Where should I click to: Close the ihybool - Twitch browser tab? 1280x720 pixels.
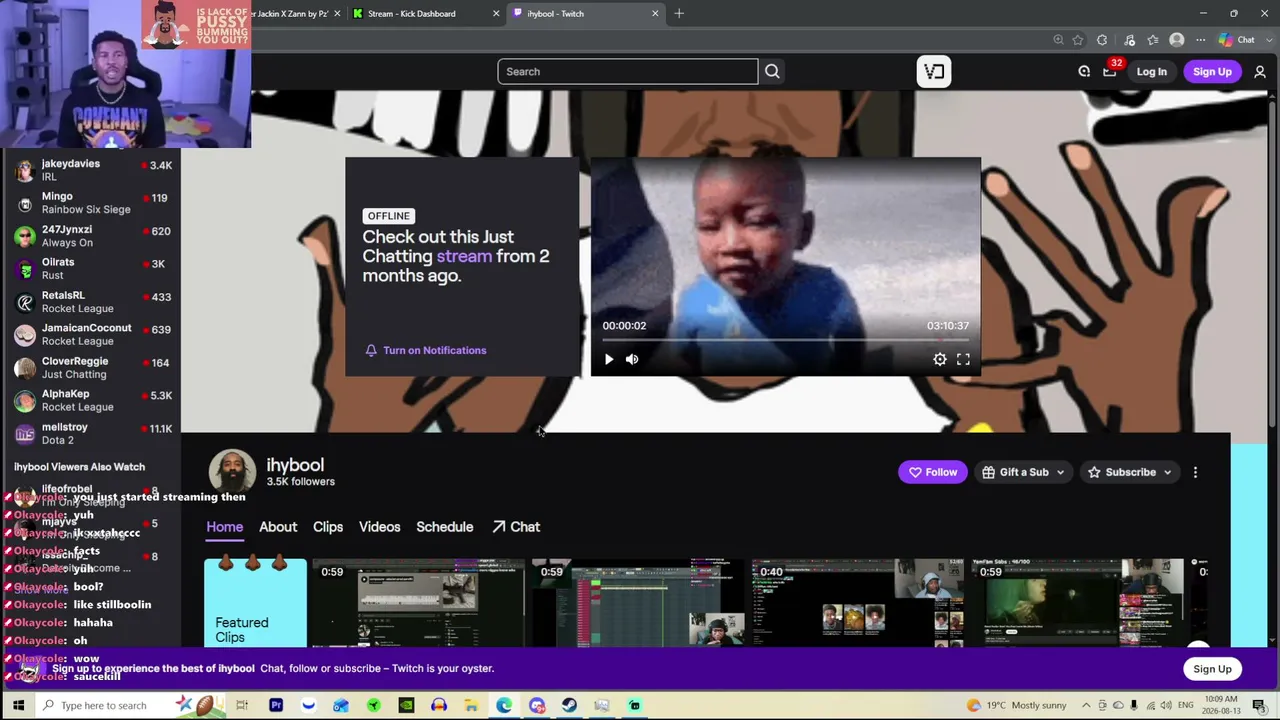tap(655, 14)
